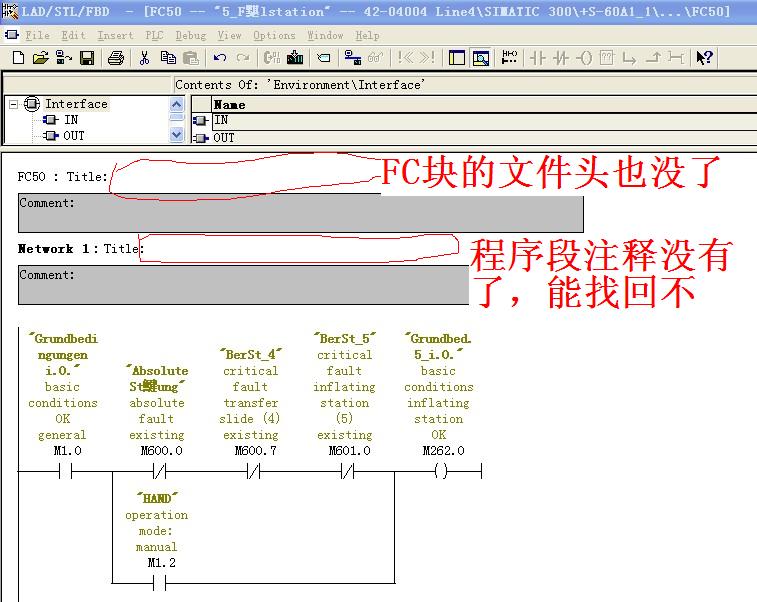Click the close branch icon
The width and height of the screenshot is (757, 602).
653,58
